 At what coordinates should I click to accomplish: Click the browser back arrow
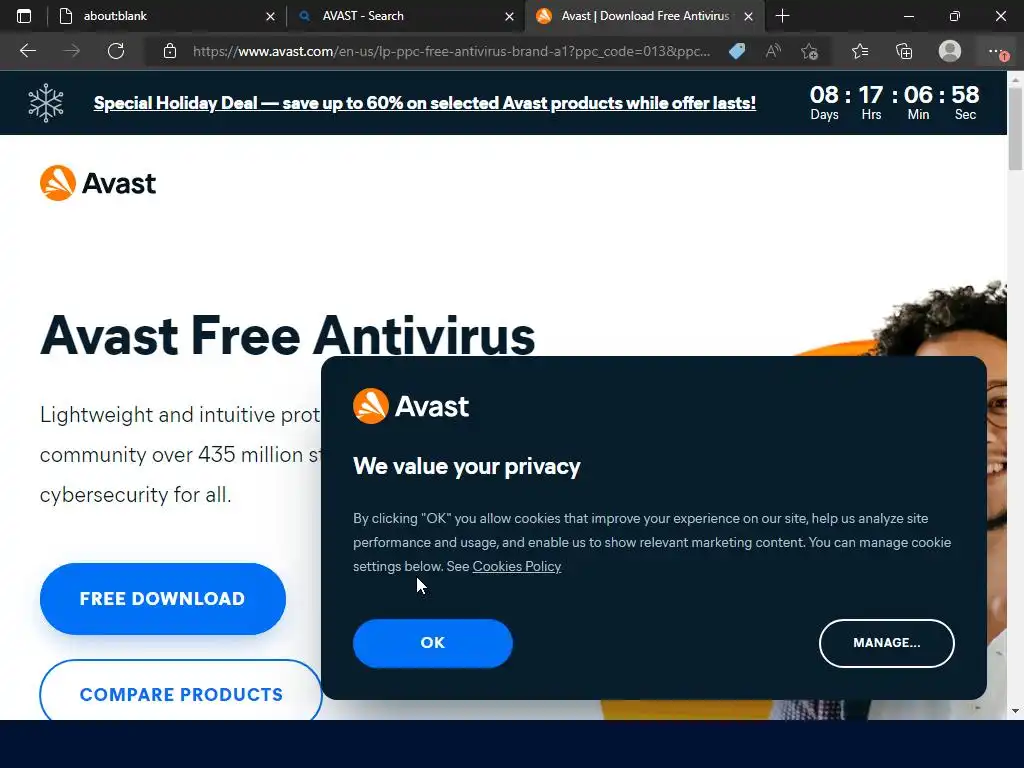point(27,51)
